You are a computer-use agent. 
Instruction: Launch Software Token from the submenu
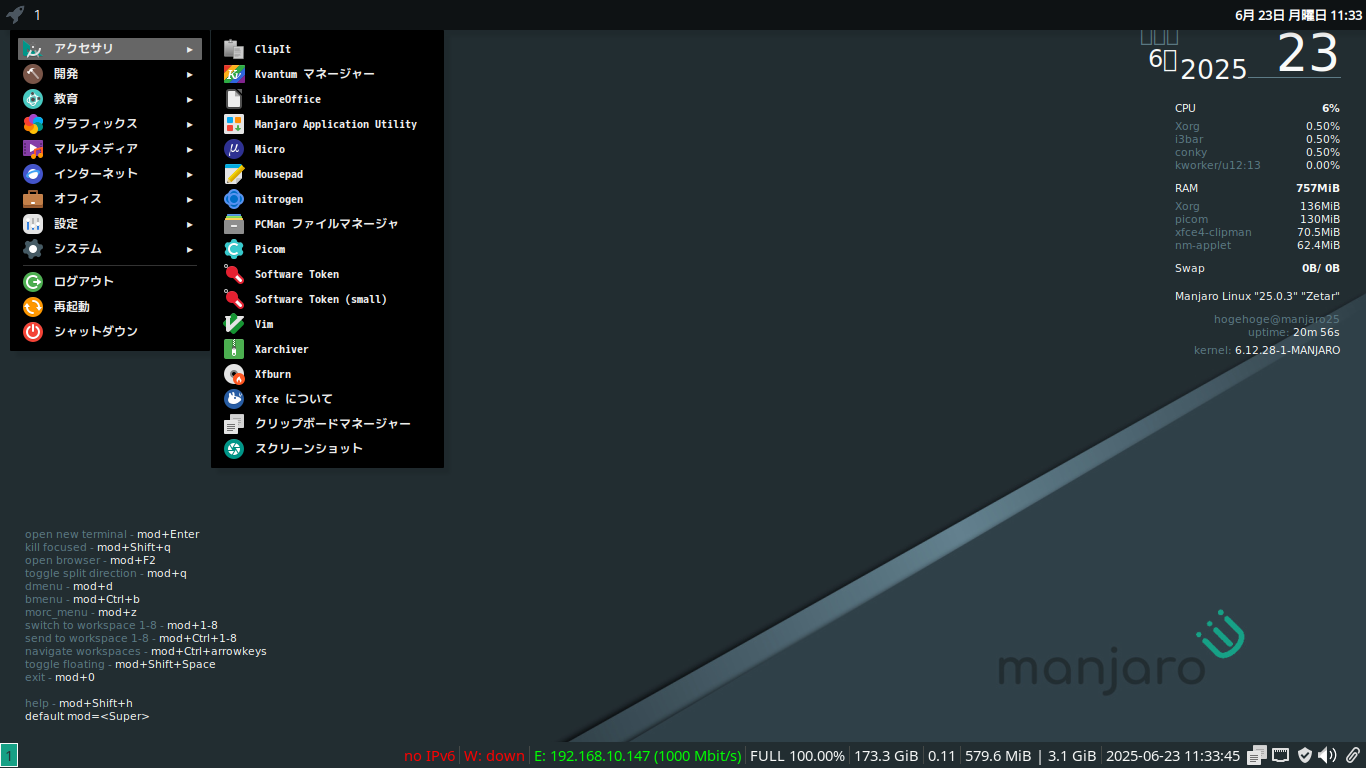327,274
